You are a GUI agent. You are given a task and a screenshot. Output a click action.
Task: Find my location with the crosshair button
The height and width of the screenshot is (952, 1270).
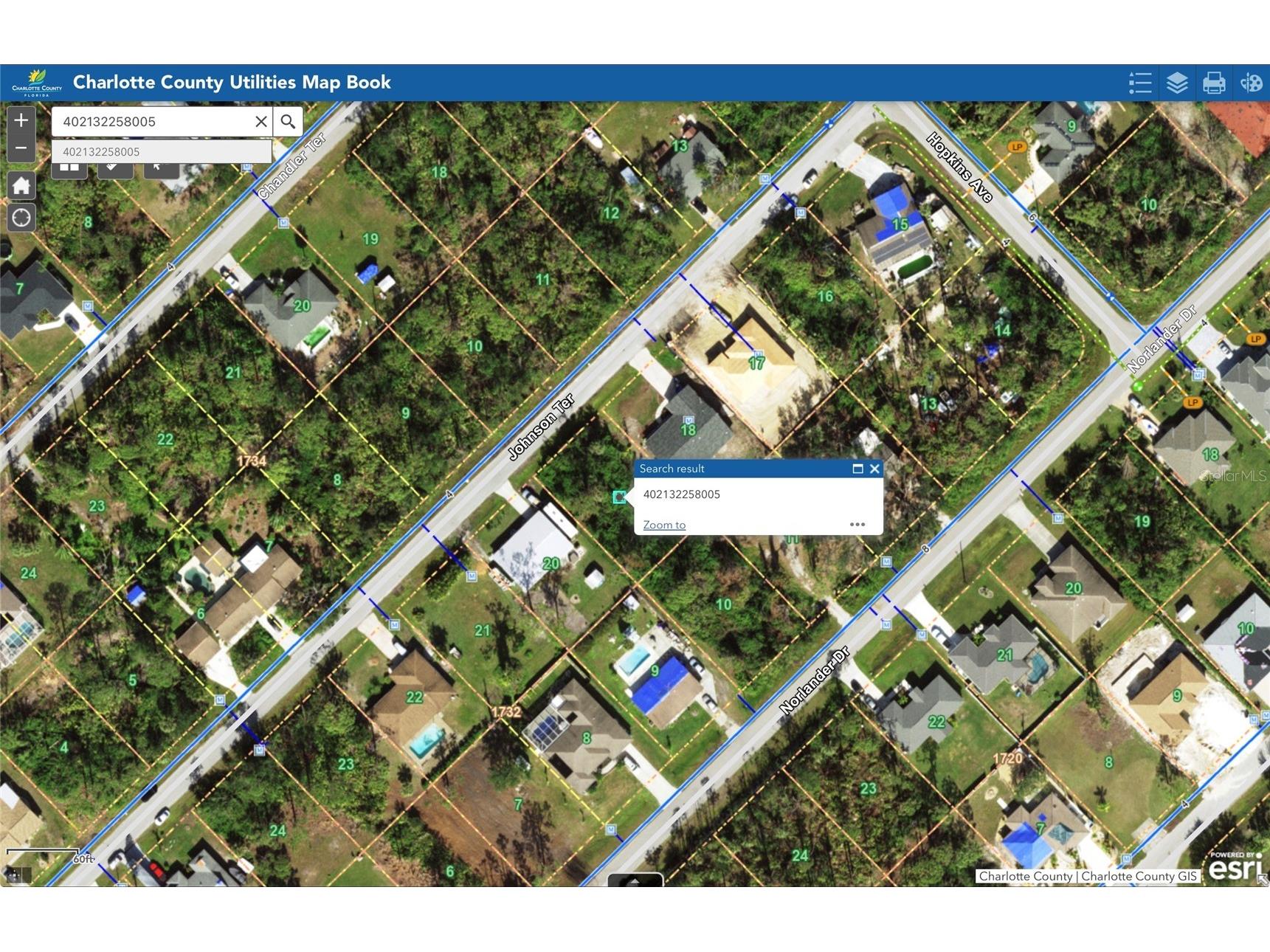(21, 218)
